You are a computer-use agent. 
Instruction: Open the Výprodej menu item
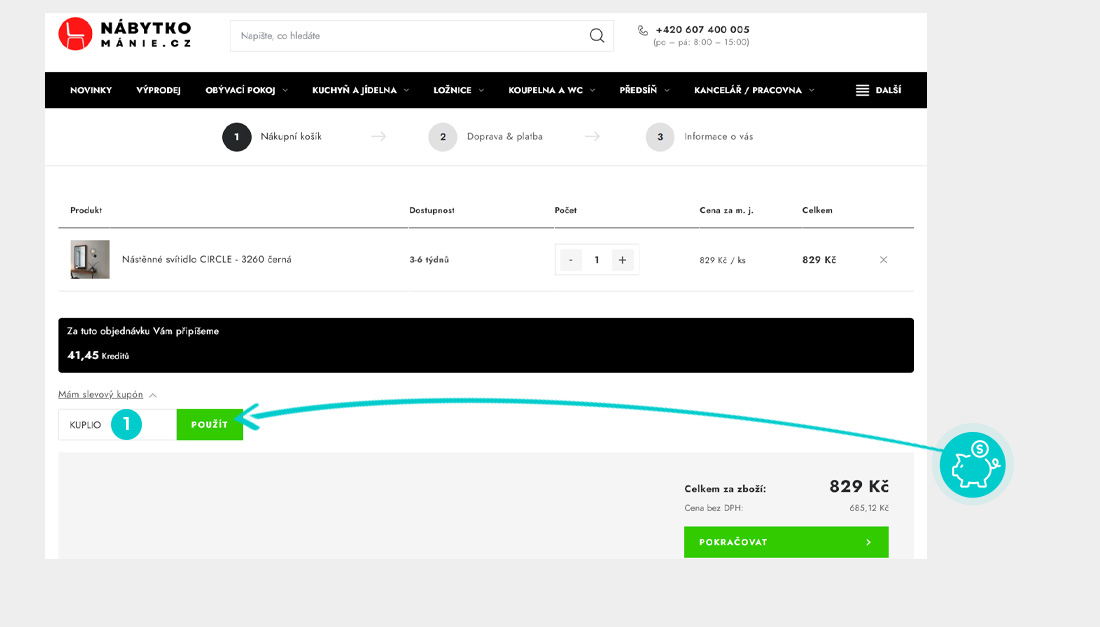pyautogui.click(x=158, y=90)
